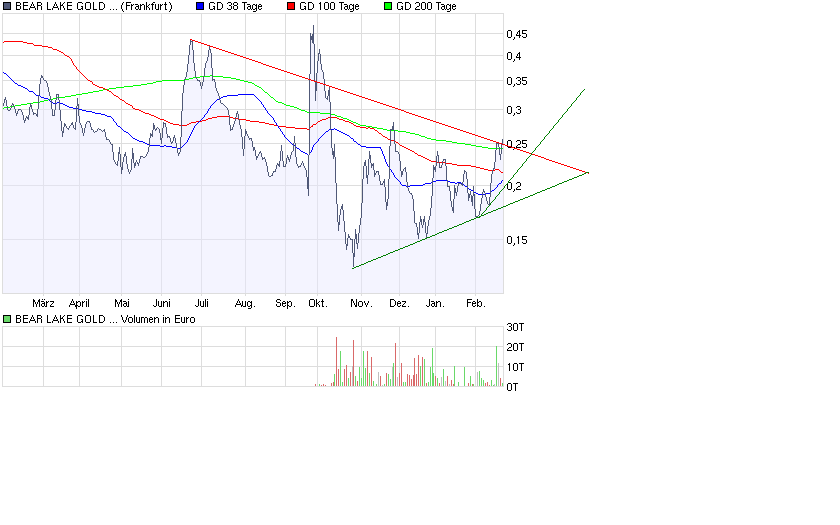This screenshot has height=525, width=840.
Task: Click the 0,3 price axis value
Action: tap(514, 110)
